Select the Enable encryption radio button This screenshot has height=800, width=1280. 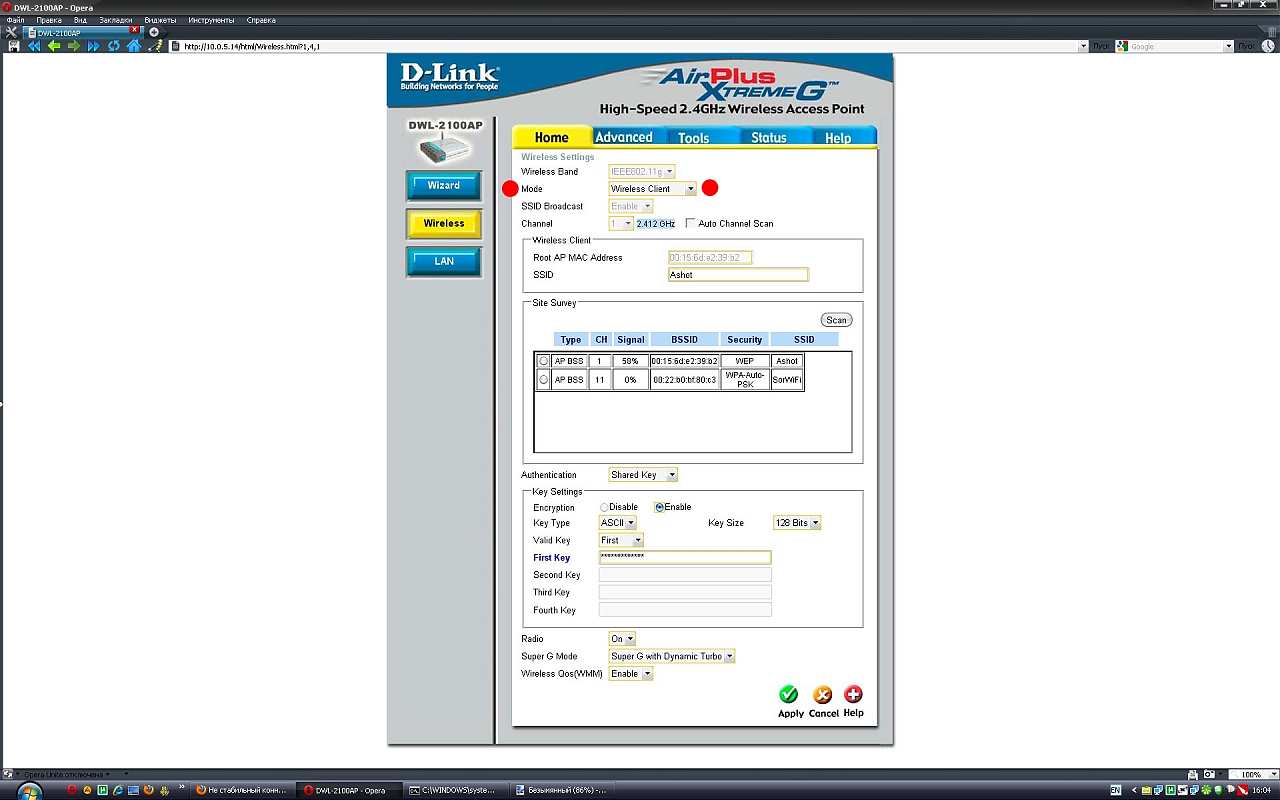660,507
